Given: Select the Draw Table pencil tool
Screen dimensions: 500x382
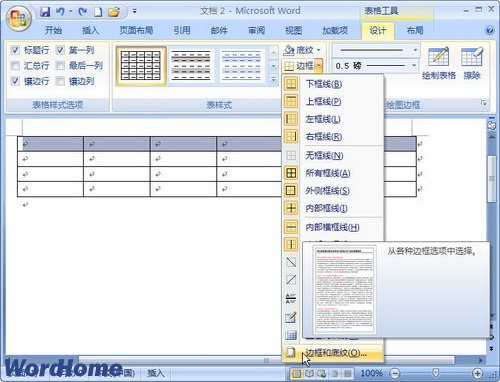Looking at the screenshot, I should tap(439, 63).
